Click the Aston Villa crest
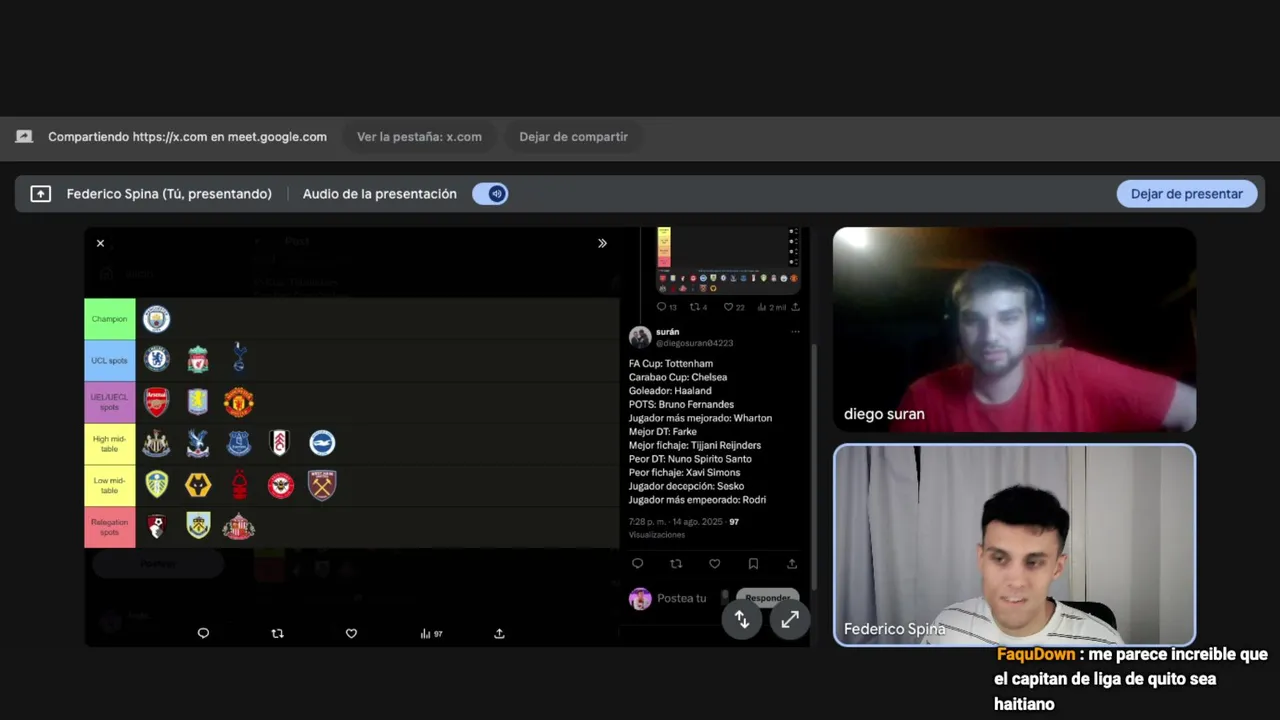The height and width of the screenshot is (720, 1280). point(198,402)
